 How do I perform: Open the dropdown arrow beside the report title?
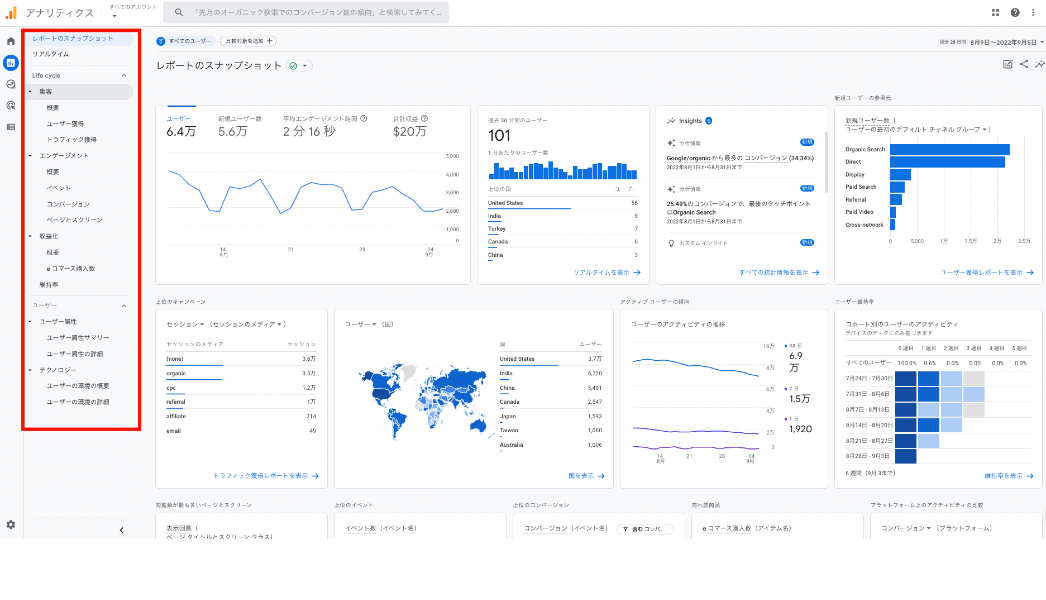point(305,65)
